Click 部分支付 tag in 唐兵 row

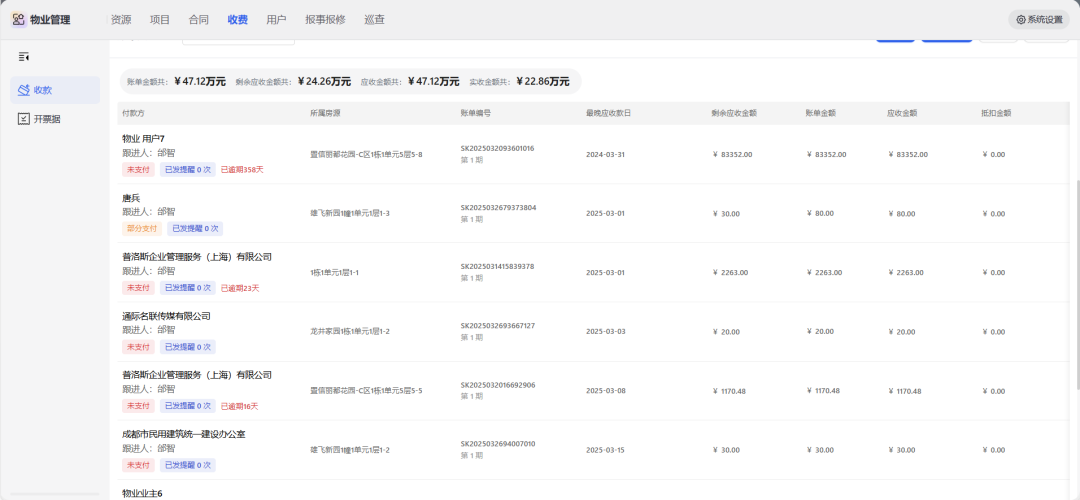(142, 229)
